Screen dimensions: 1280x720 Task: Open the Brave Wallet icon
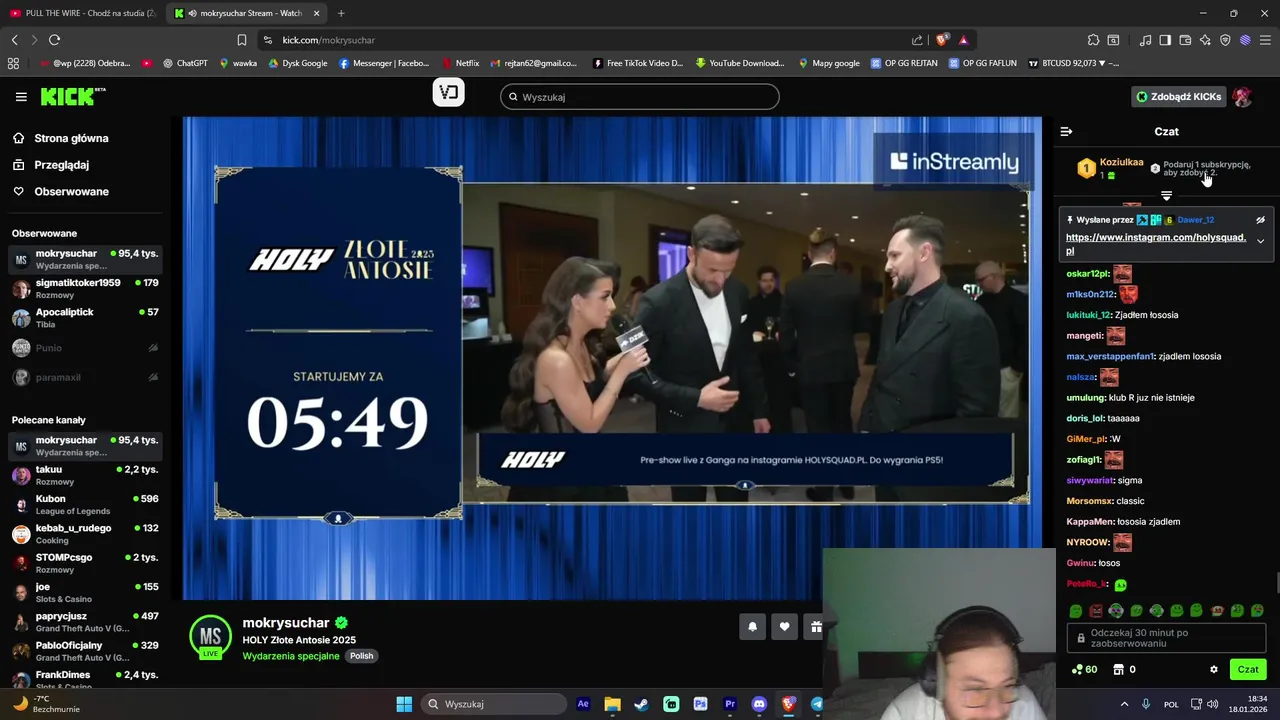[1185, 40]
